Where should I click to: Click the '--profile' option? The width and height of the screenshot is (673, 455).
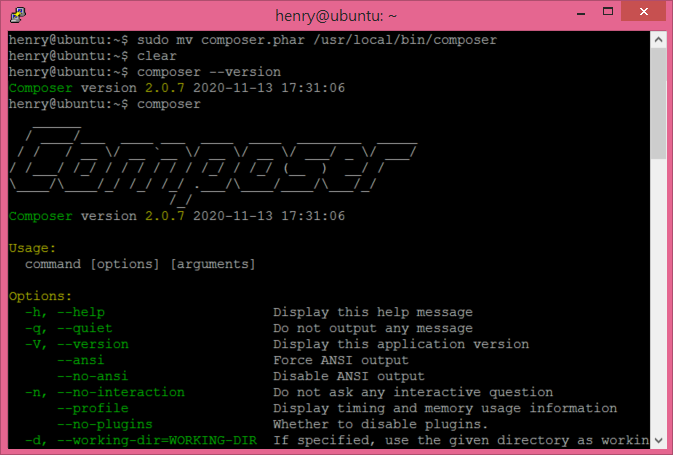click(x=93, y=408)
